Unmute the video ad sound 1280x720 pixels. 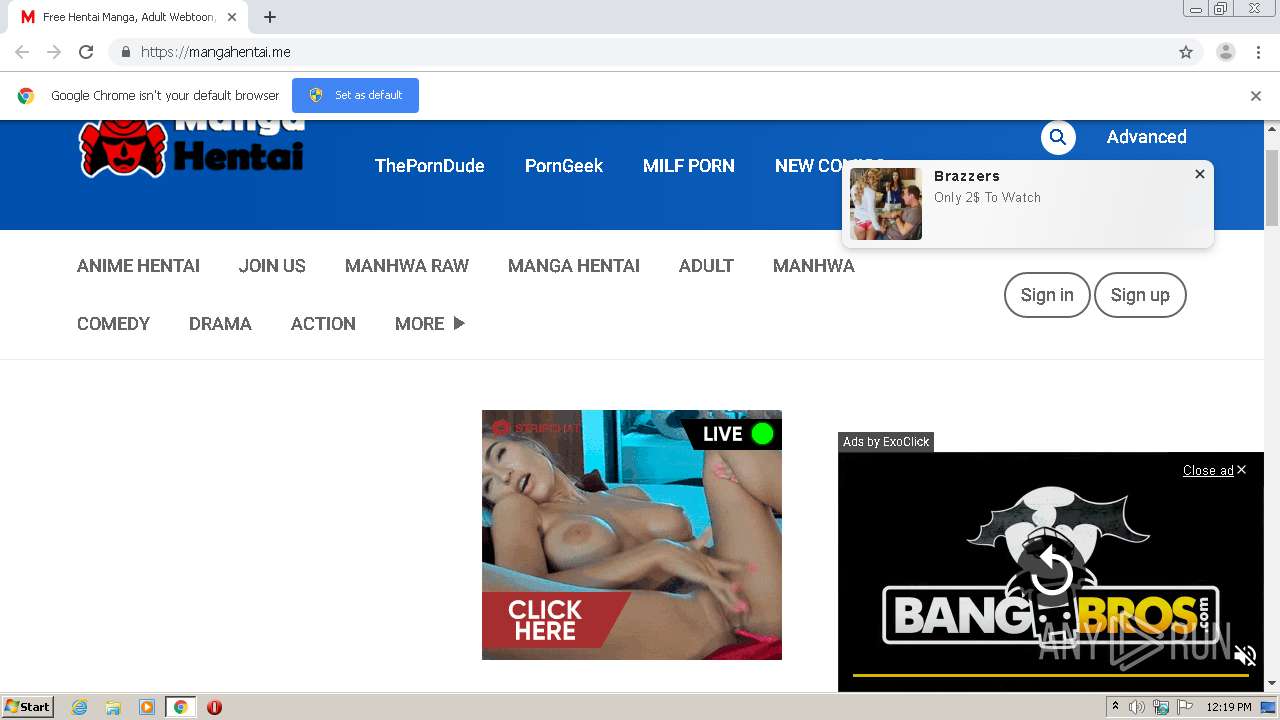[1245, 656]
